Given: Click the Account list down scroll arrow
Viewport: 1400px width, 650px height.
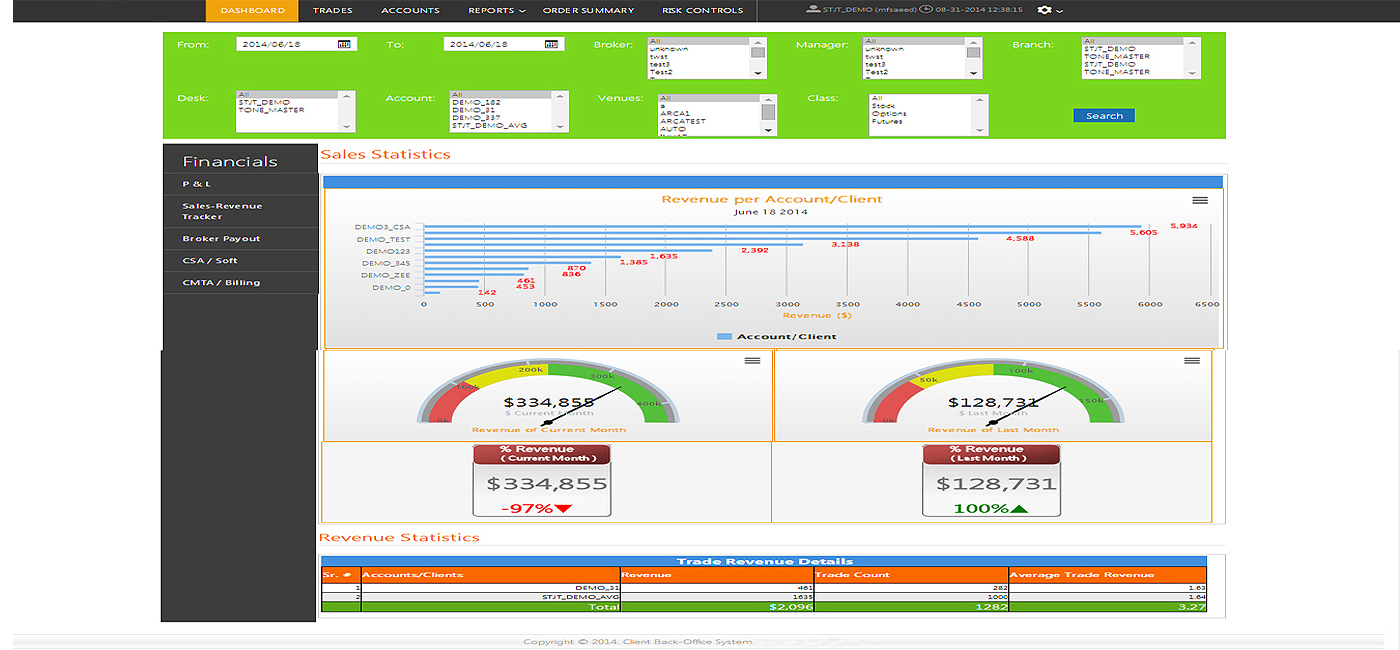Looking at the screenshot, I should pyautogui.click(x=560, y=126).
